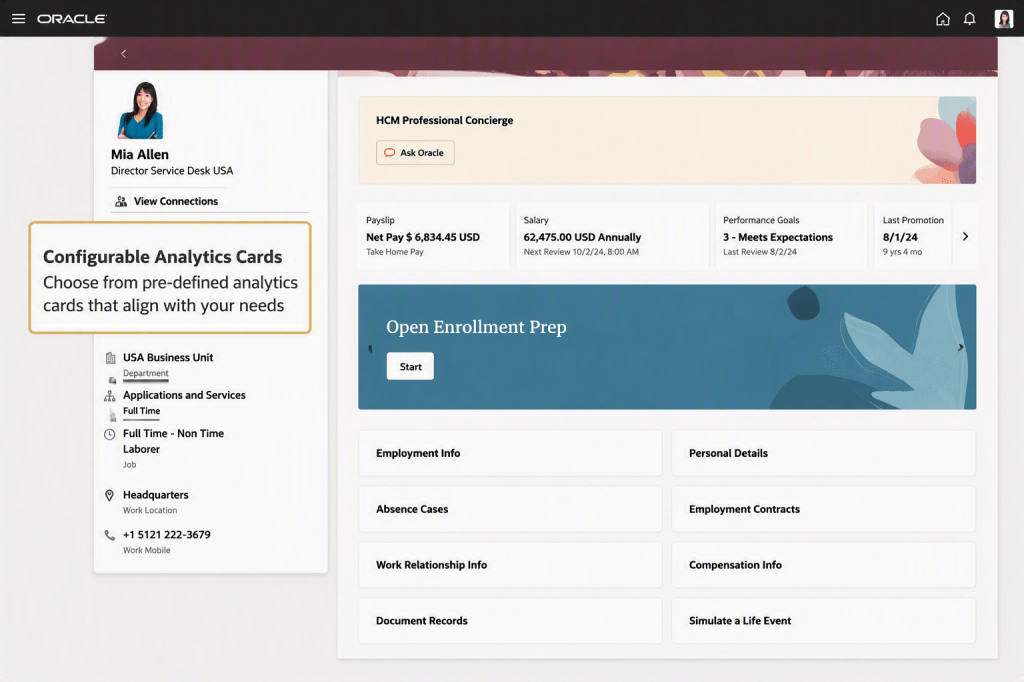Screen dimensions: 1024x682
Task: Select the USA Business Unit text
Action: 168,357
